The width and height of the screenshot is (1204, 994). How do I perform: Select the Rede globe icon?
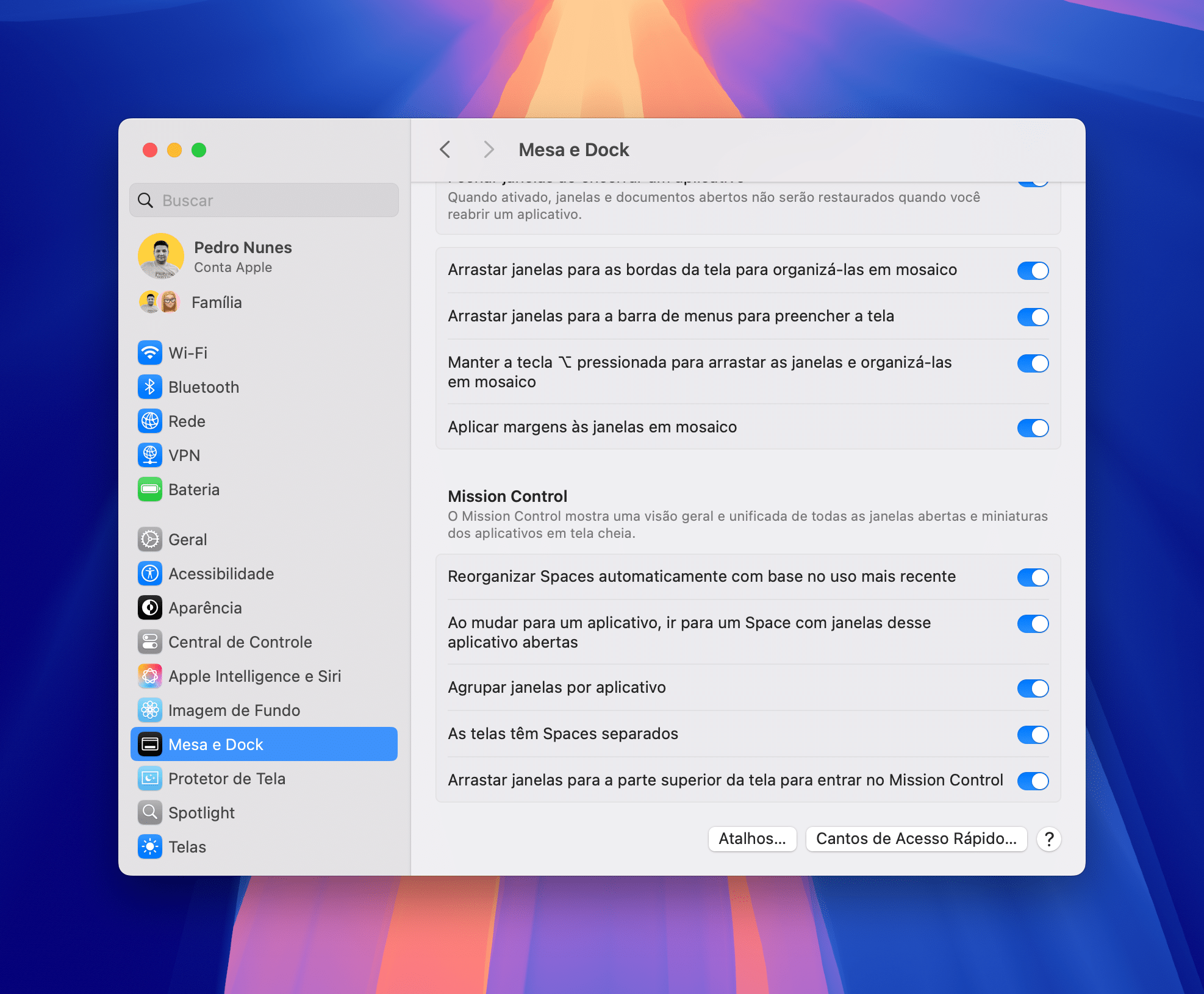[x=150, y=421]
